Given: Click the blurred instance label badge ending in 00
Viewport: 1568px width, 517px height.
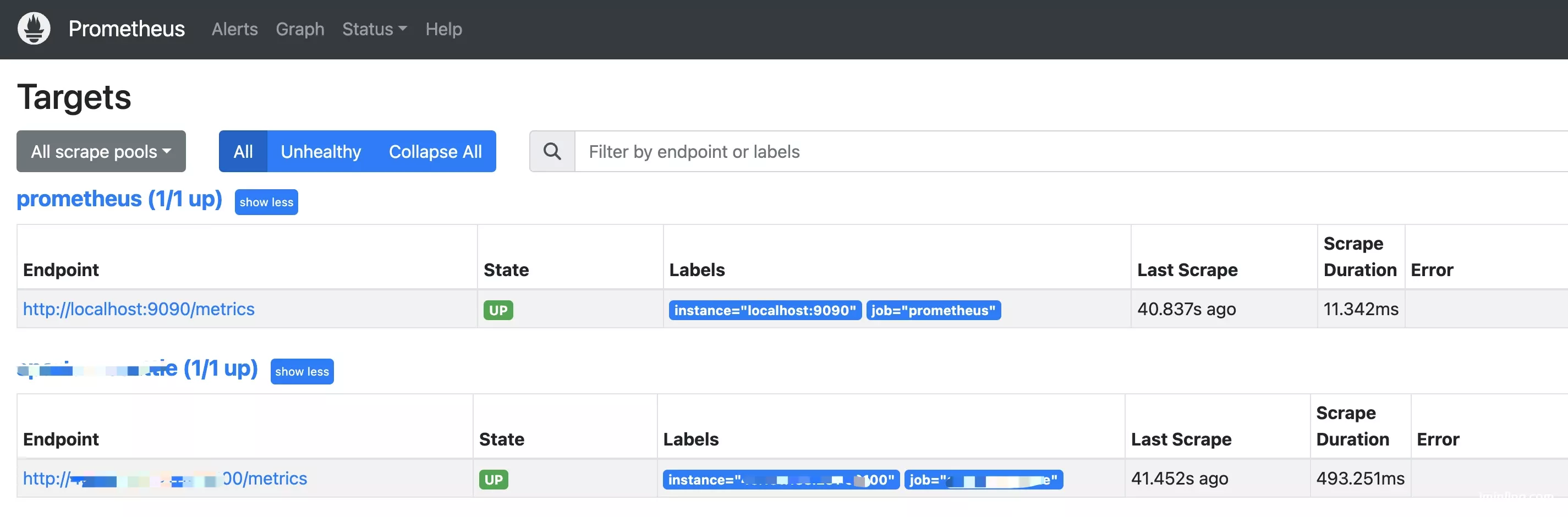Looking at the screenshot, I should pyautogui.click(x=781, y=480).
